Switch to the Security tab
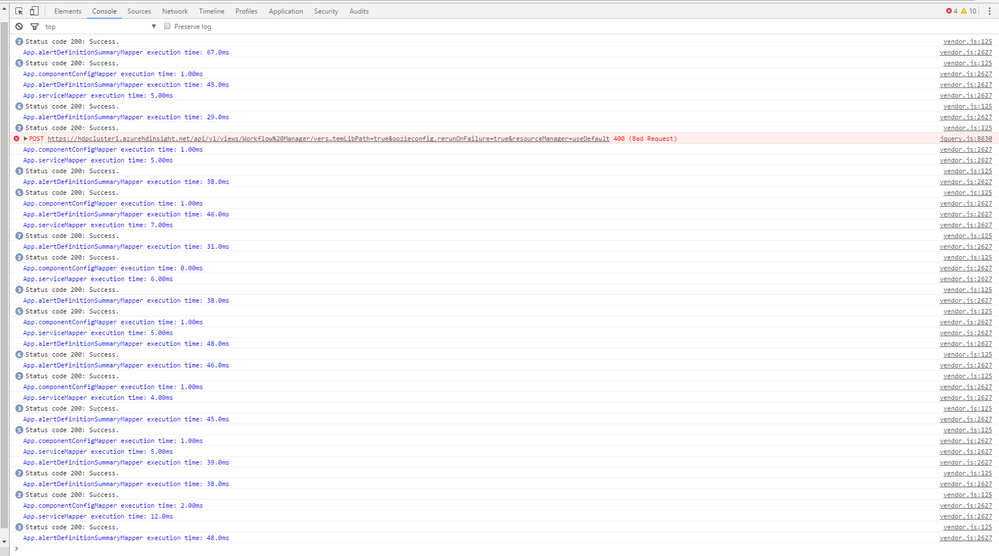This screenshot has width=999, height=556. click(x=326, y=11)
